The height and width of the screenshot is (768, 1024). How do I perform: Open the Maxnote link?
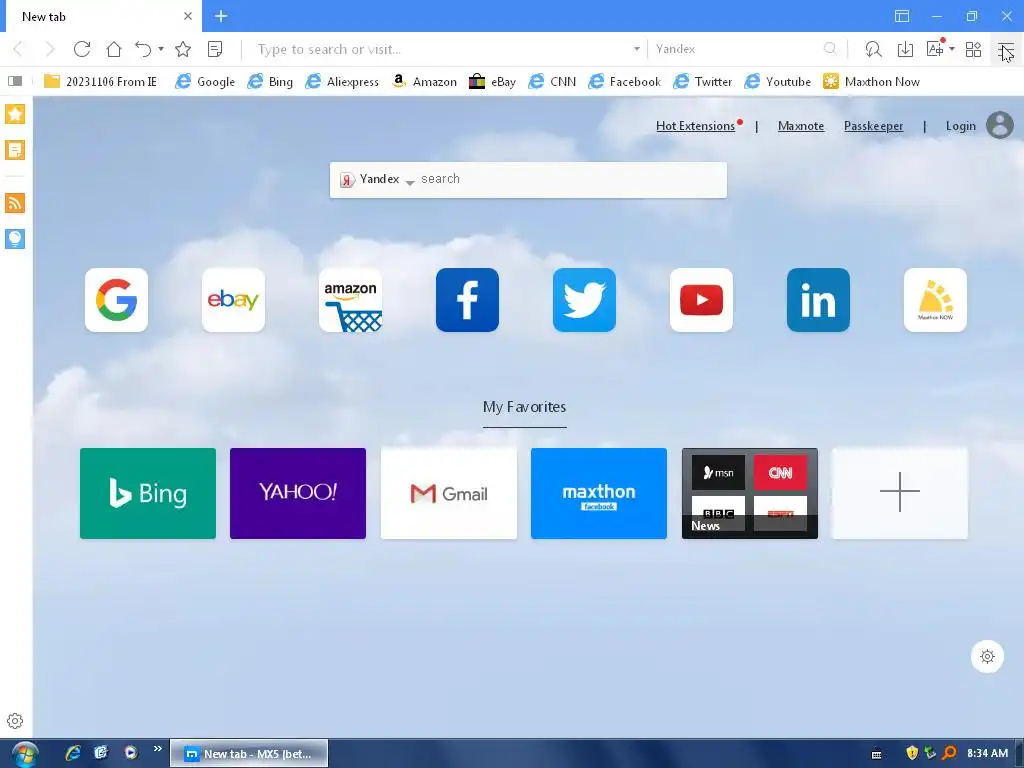801,126
